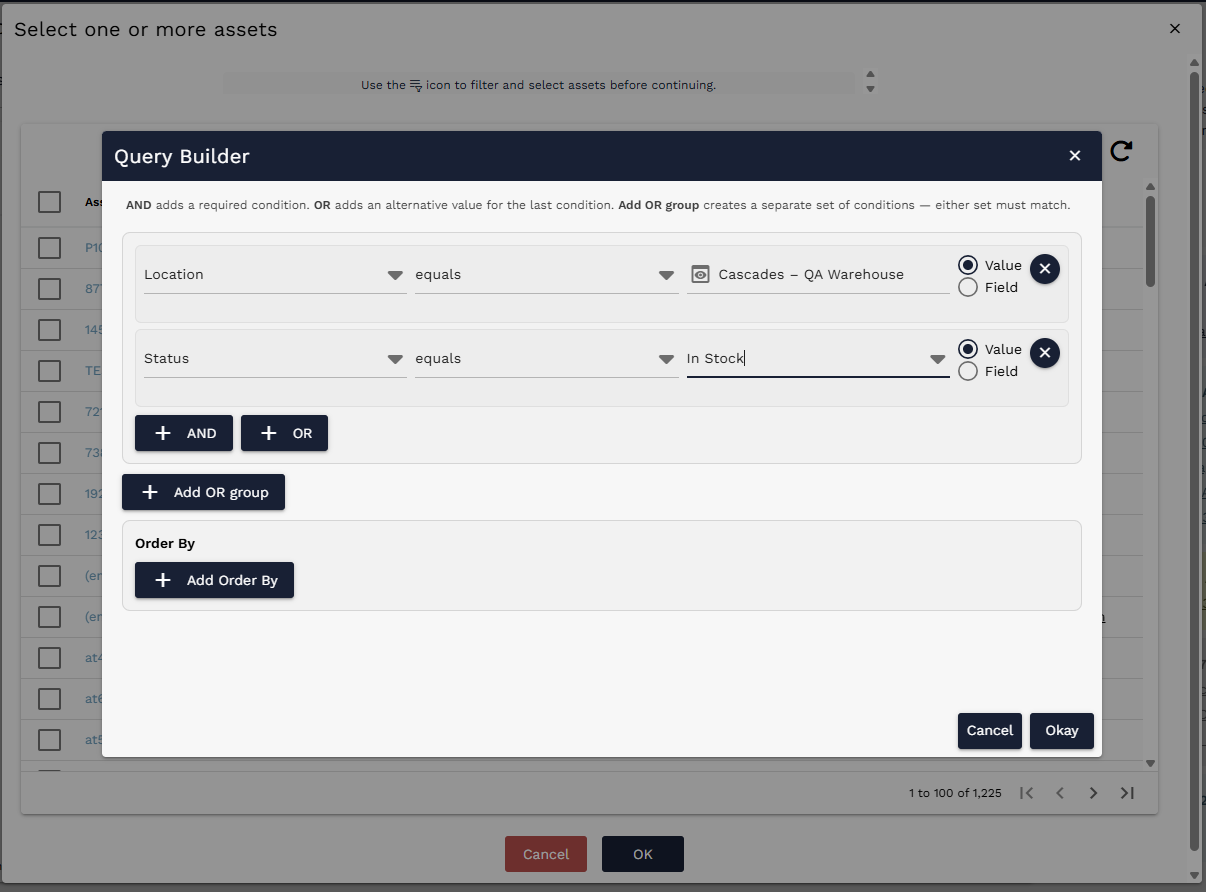Open the Location field dropdown
Screen dimensions: 1206x892
(275, 275)
